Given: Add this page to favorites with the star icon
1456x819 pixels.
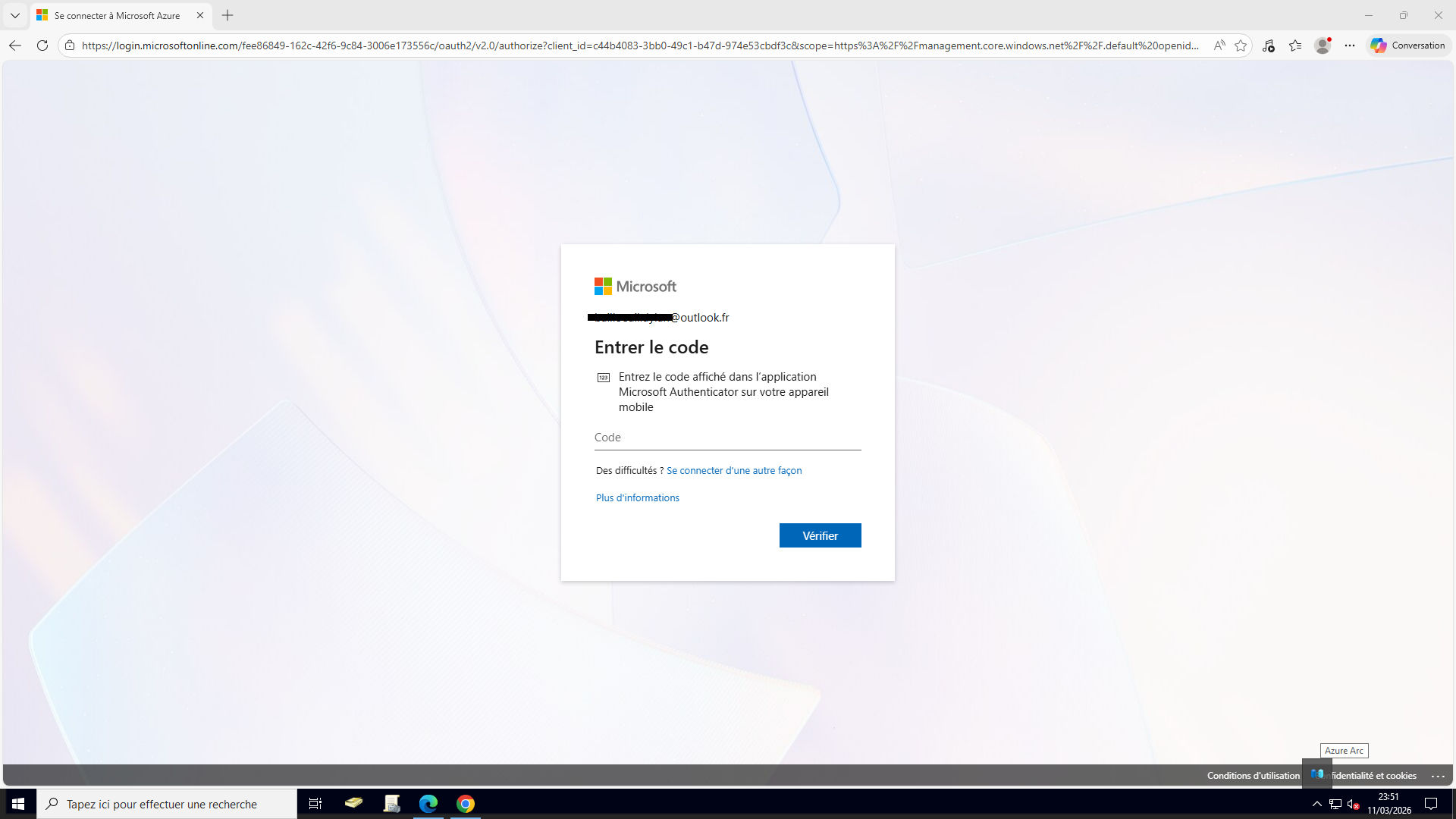Looking at the screenshot, I should (1241, 45).
